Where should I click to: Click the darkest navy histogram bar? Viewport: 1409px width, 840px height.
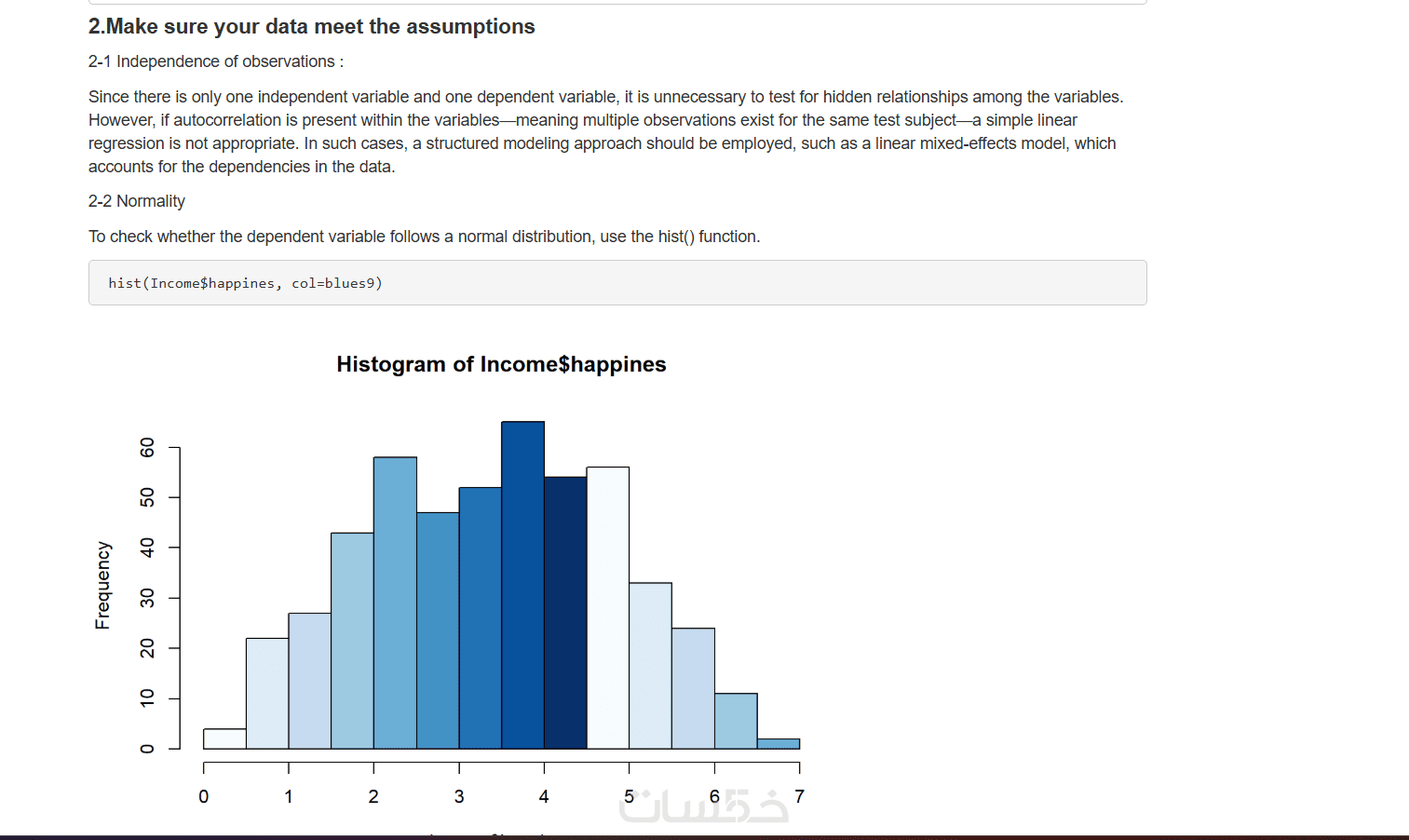[565, 613]
